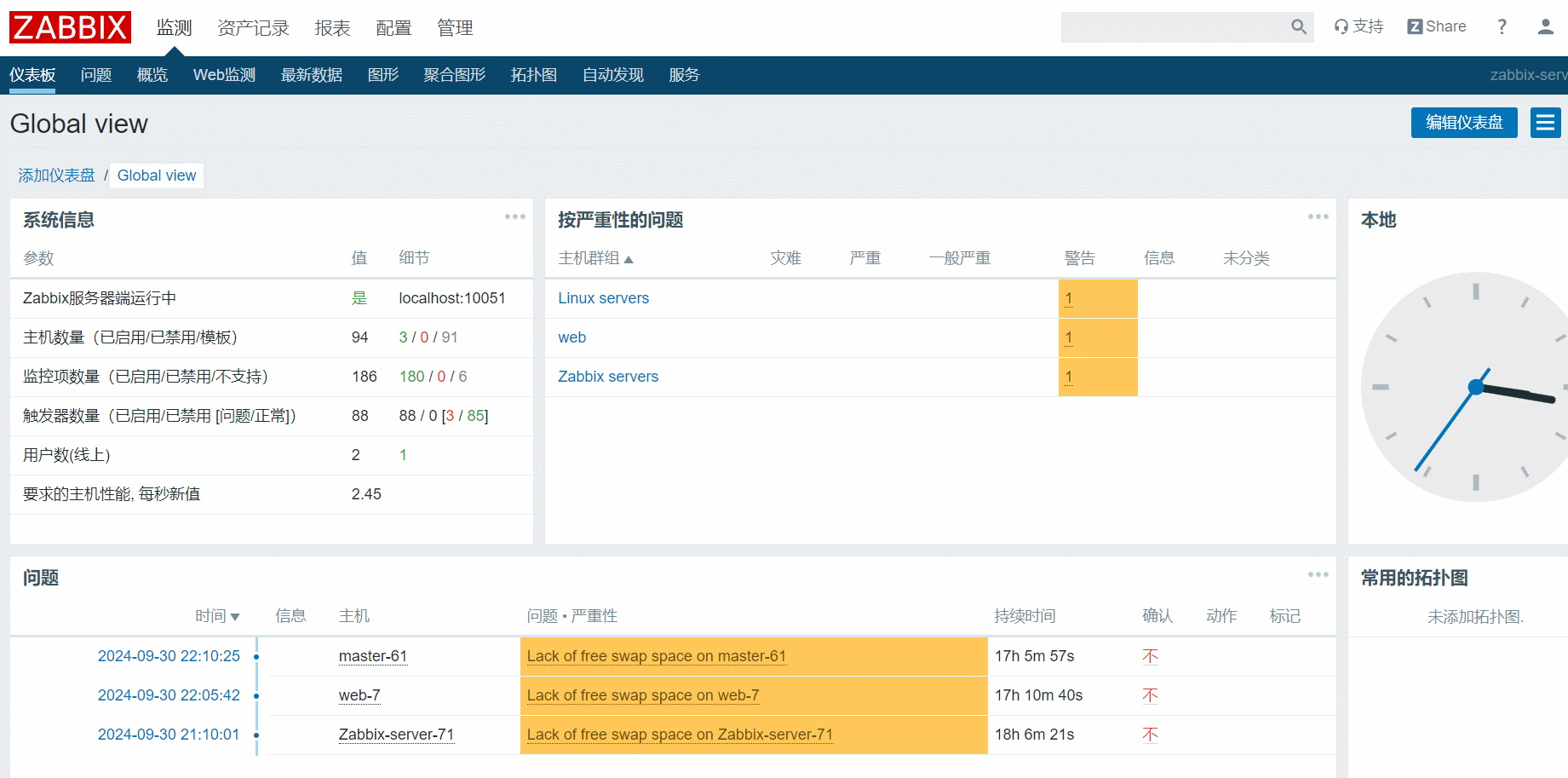This screenshot has width=1568, height=778.
Task: Acknowledge the master-61 problem via 不
Action: pyautogui.click(x=1150, y=656)
